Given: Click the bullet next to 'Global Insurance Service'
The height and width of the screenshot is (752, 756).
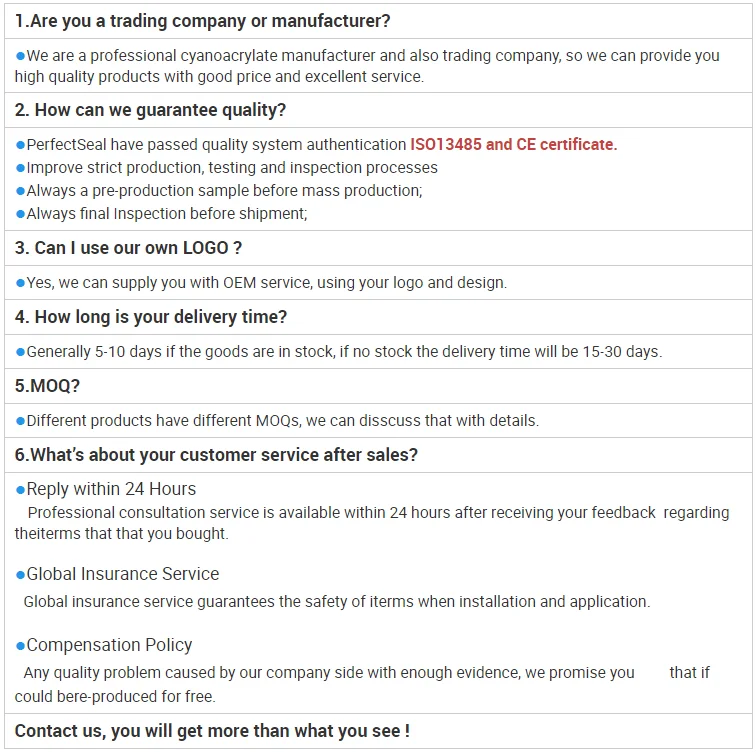Looking at the screenshot, I should (x=20, y=574).
